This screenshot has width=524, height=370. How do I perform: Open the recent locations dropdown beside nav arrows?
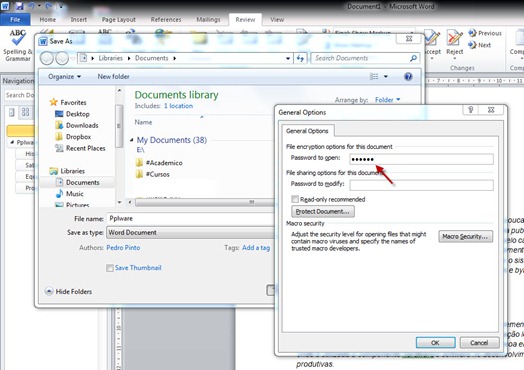point(73,59)
